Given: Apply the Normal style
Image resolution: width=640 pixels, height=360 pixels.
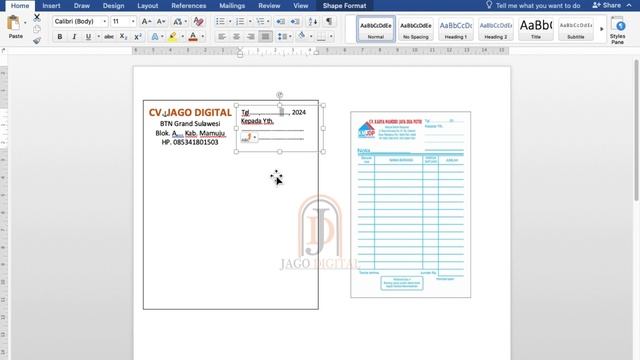Looking at the screenshot, I should click(376, 29).
